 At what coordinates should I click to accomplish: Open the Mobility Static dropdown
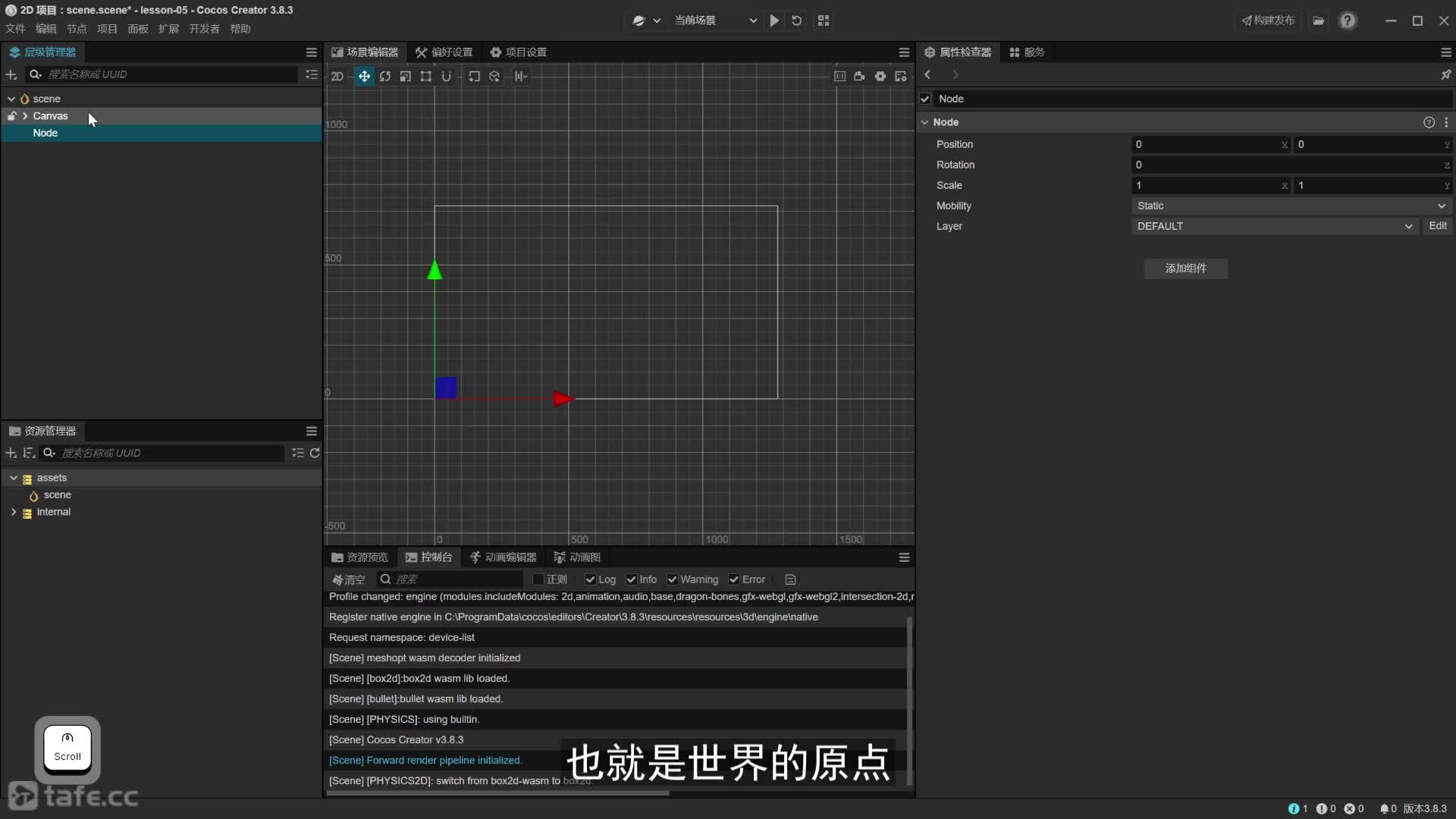point(1291,206)
